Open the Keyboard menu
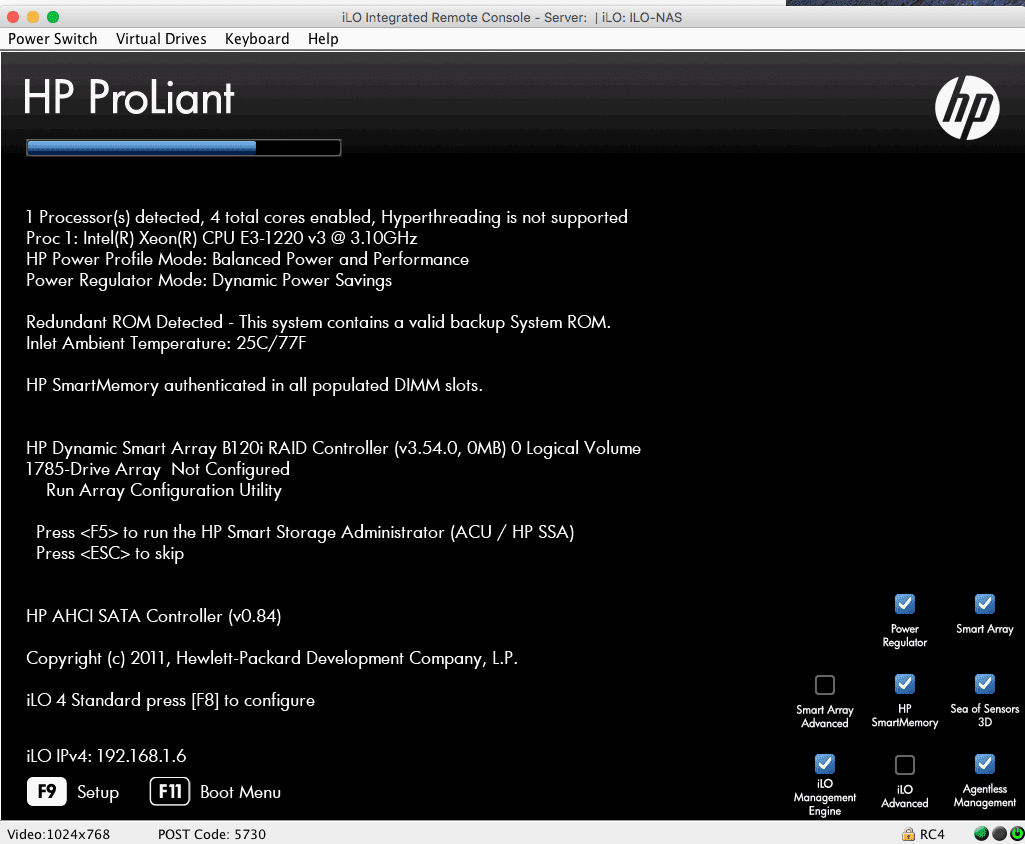This screenshot has height=844, width=1025. pyautogui.click(x=257, y=39)
